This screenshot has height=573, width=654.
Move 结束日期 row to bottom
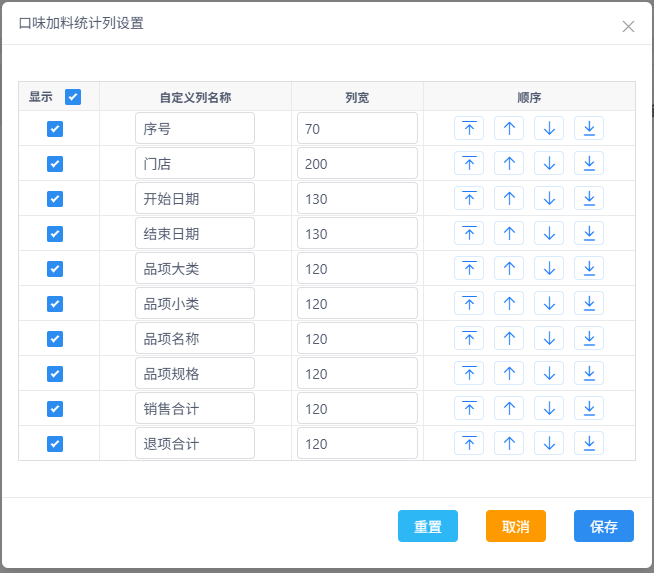tap(589, 233)
